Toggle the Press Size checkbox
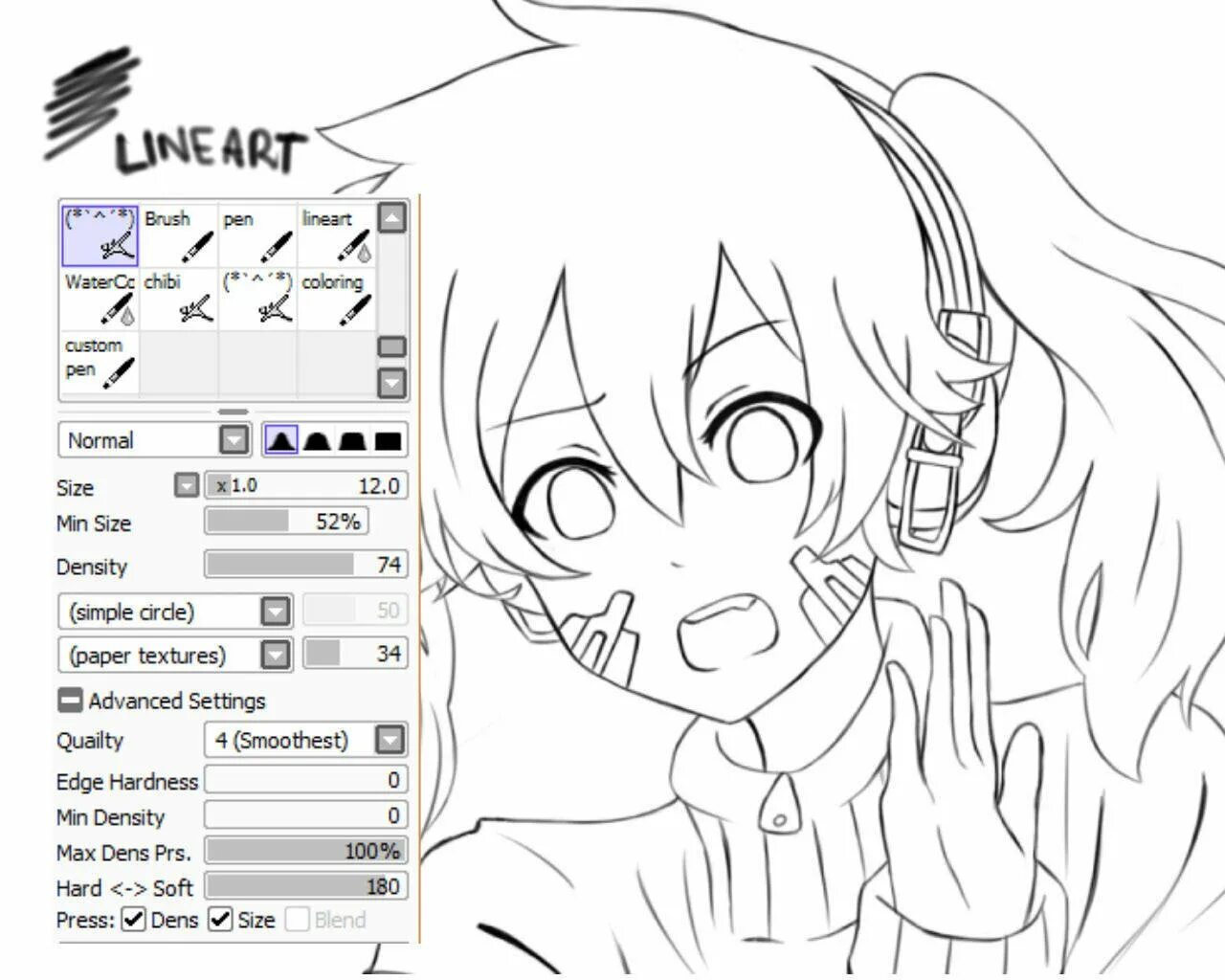This screenshot has width=1225, height=980. (x=220, y=920)
